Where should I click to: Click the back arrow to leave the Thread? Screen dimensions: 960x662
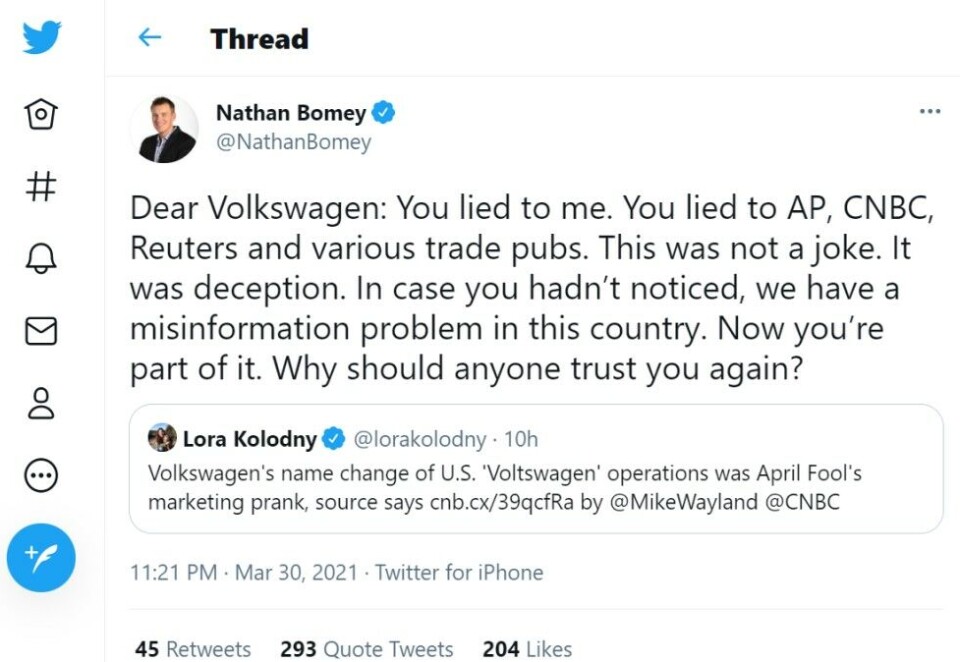click(150, 36)
